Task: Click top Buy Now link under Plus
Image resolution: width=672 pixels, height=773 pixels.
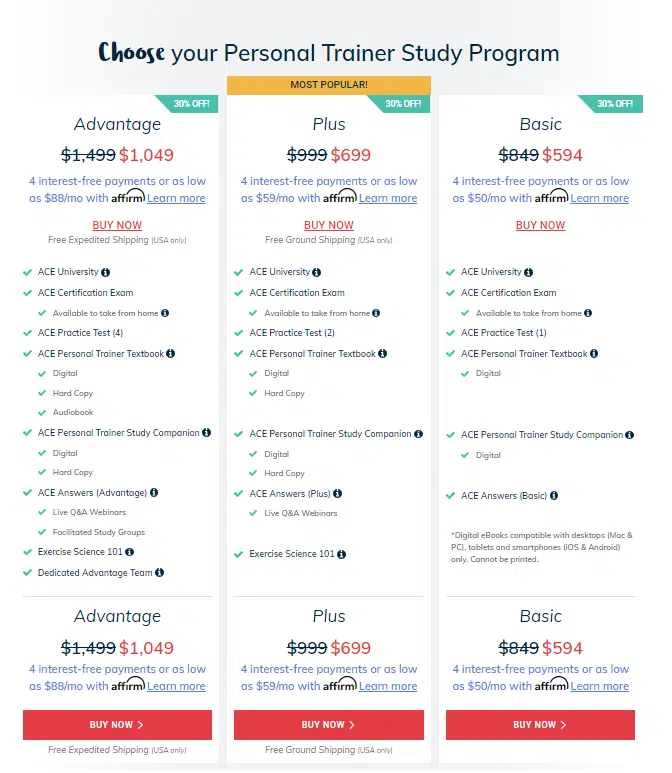Action: (329, 225)
